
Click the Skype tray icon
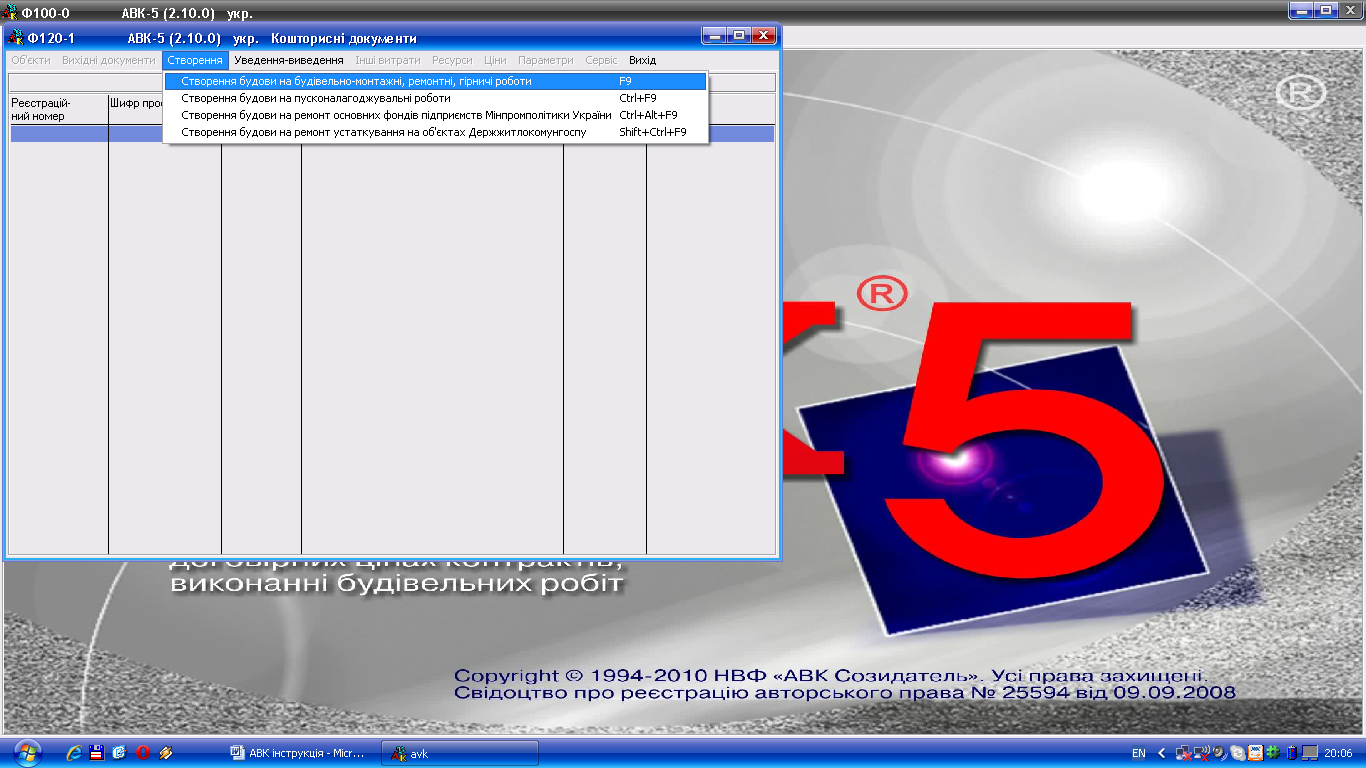pos(1238,752)
